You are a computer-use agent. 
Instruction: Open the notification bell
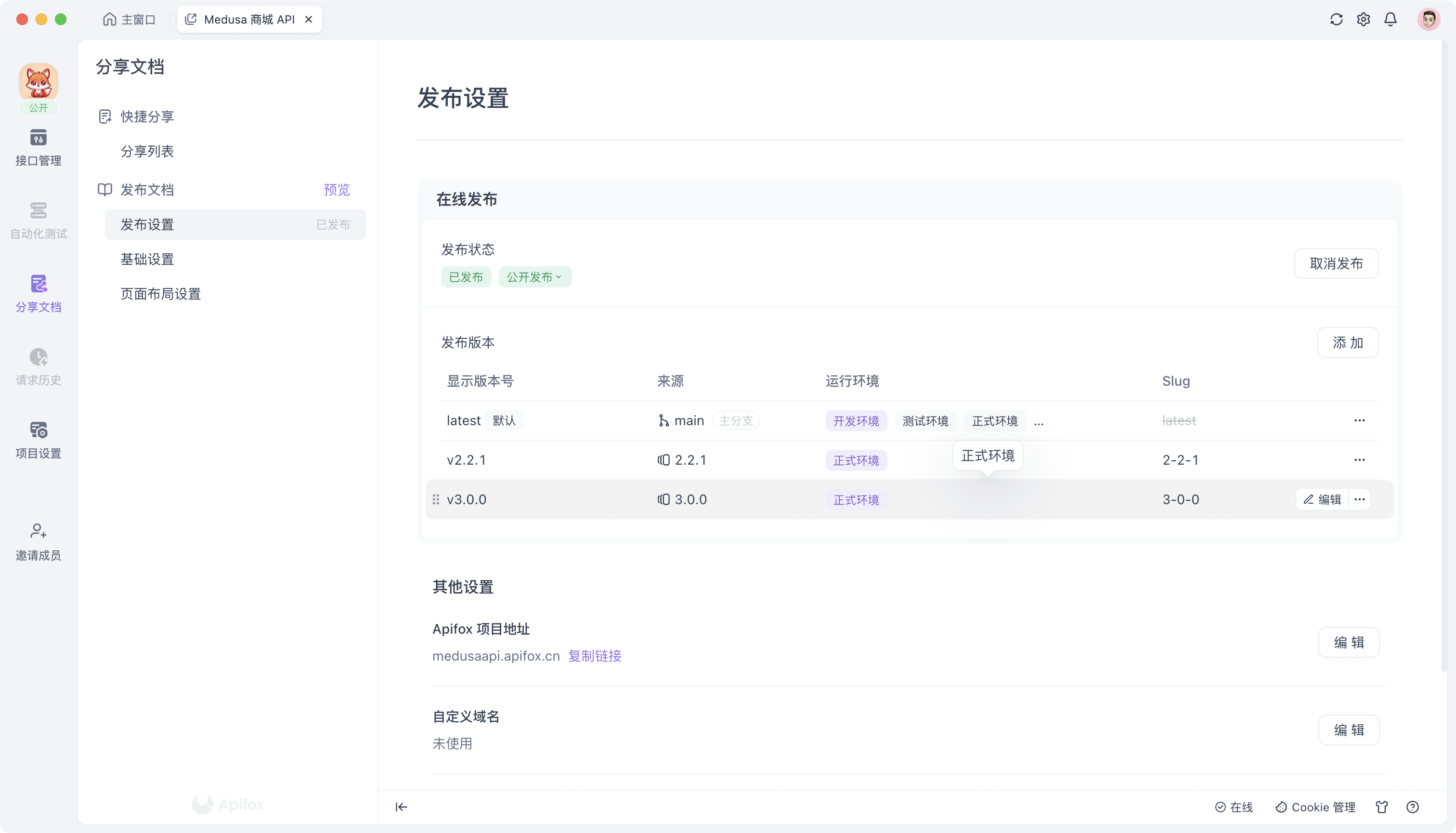[x=1390, y=19]
